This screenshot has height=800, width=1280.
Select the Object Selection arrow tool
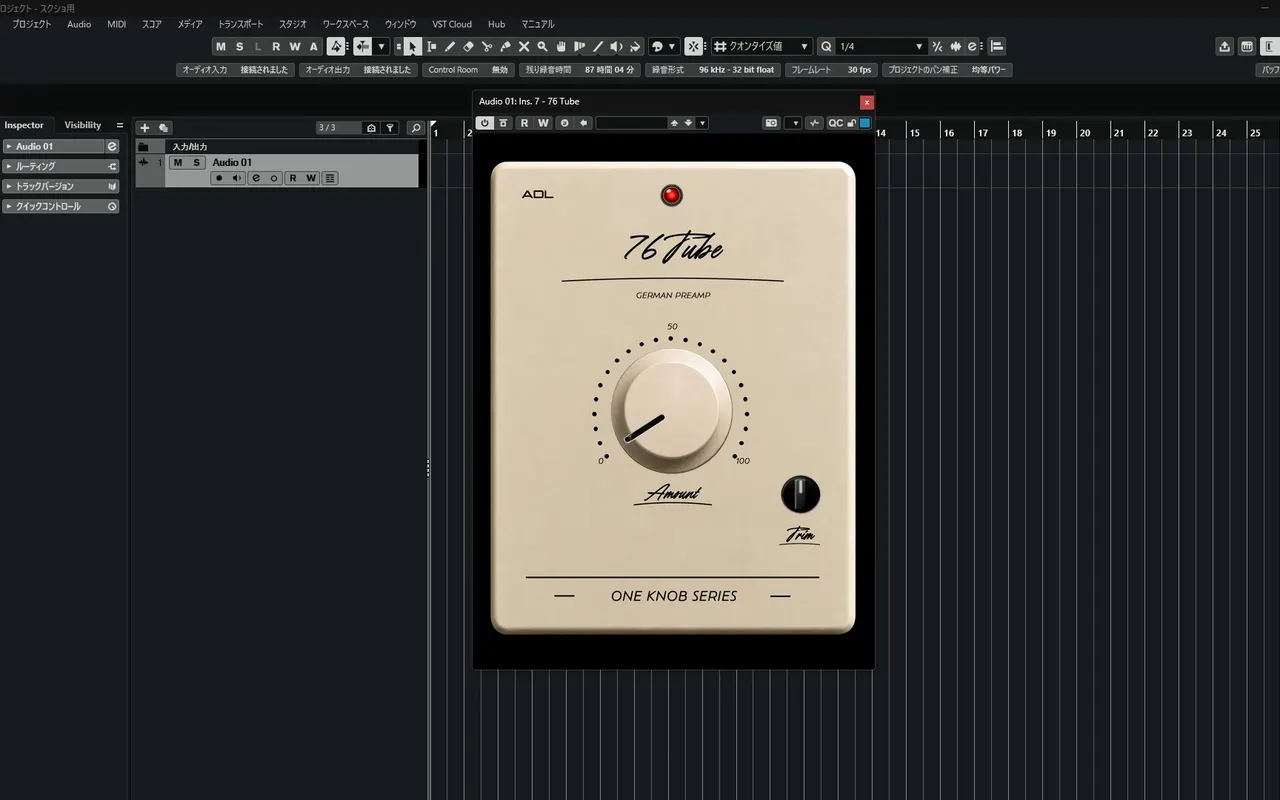tap(412, 46)
